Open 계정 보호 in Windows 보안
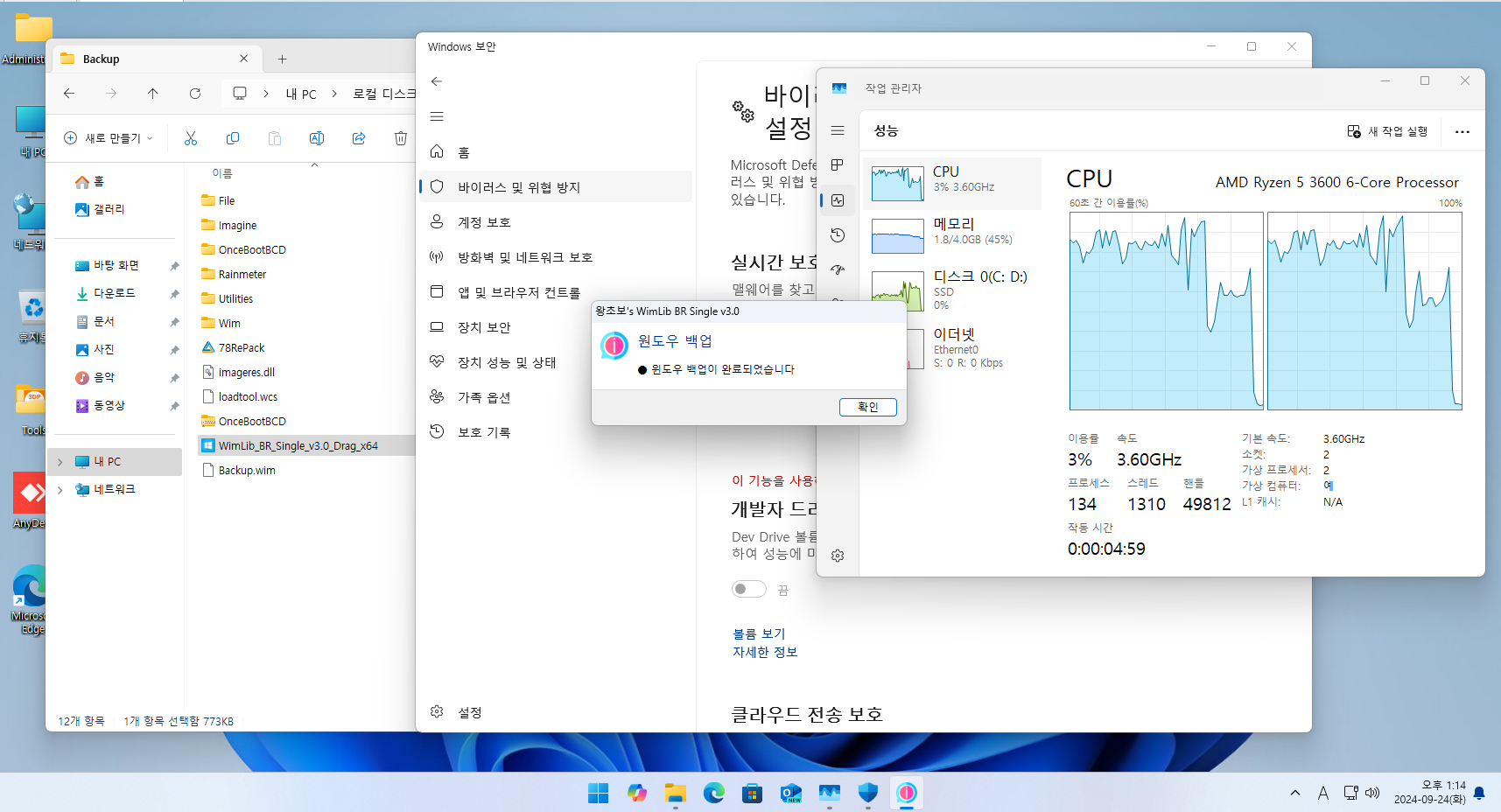1501x812 pixels. 556,222
